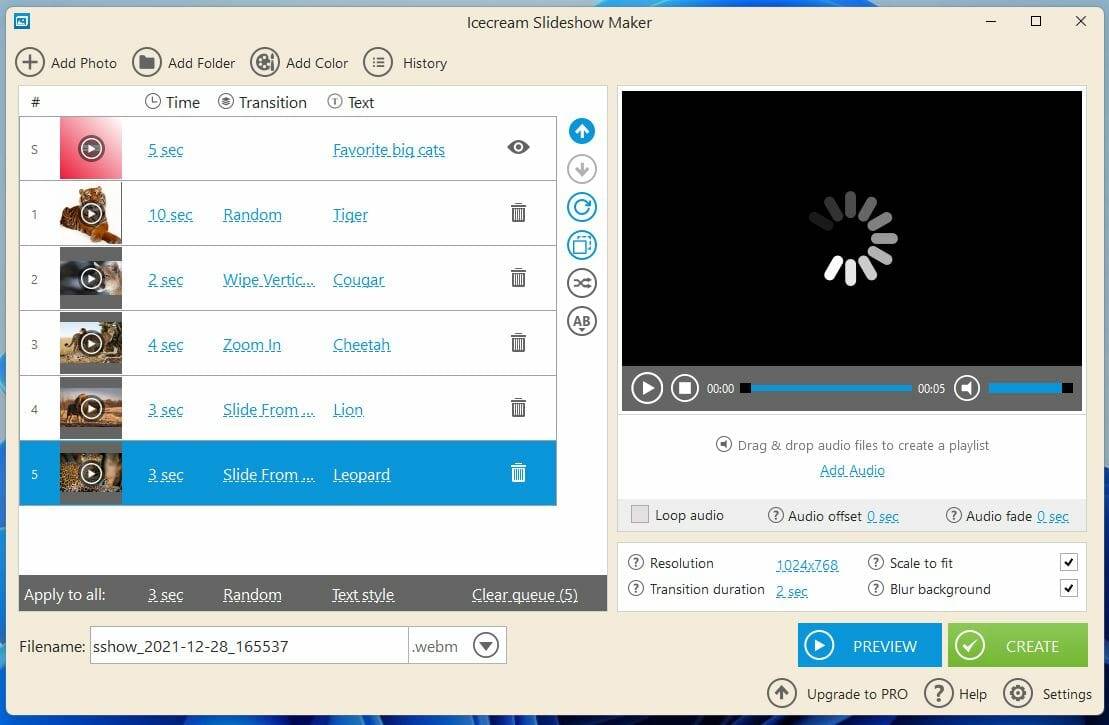Viewport: 1109px width, 725px height.
Task: Add a new photo to the slideshow
Action: 66,62
